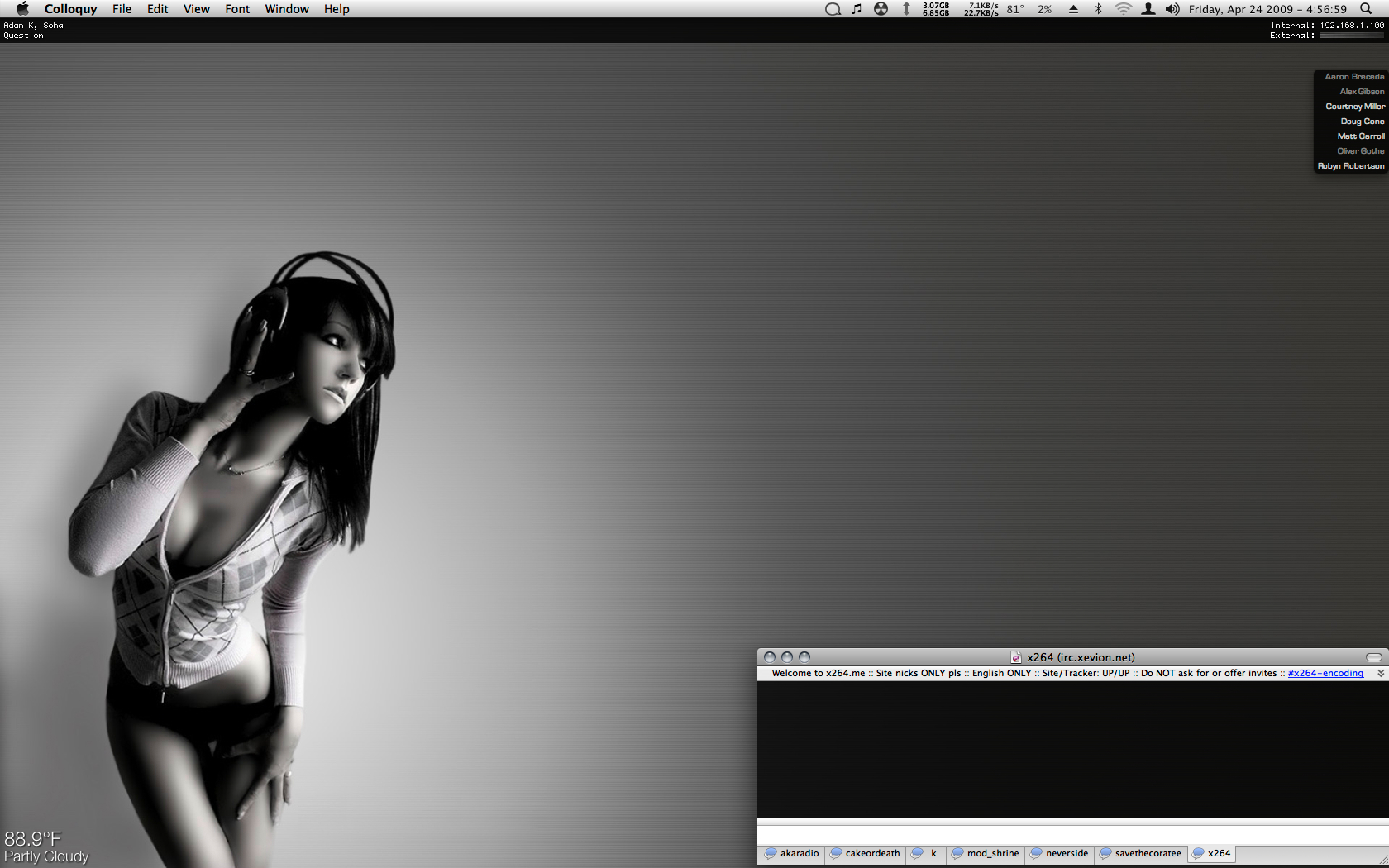Click Oliver Gothe in the buddy list
The image size is (1389, 868).
[1361, 151]
